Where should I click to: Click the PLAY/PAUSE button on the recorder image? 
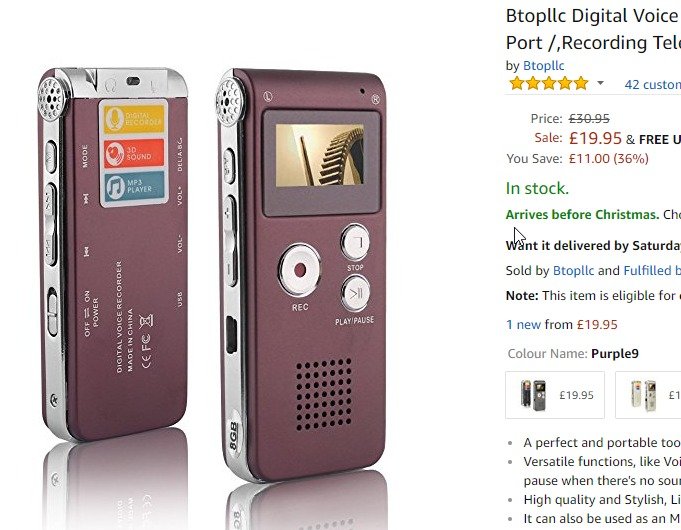pyautogui.click(x=356, y=293)
